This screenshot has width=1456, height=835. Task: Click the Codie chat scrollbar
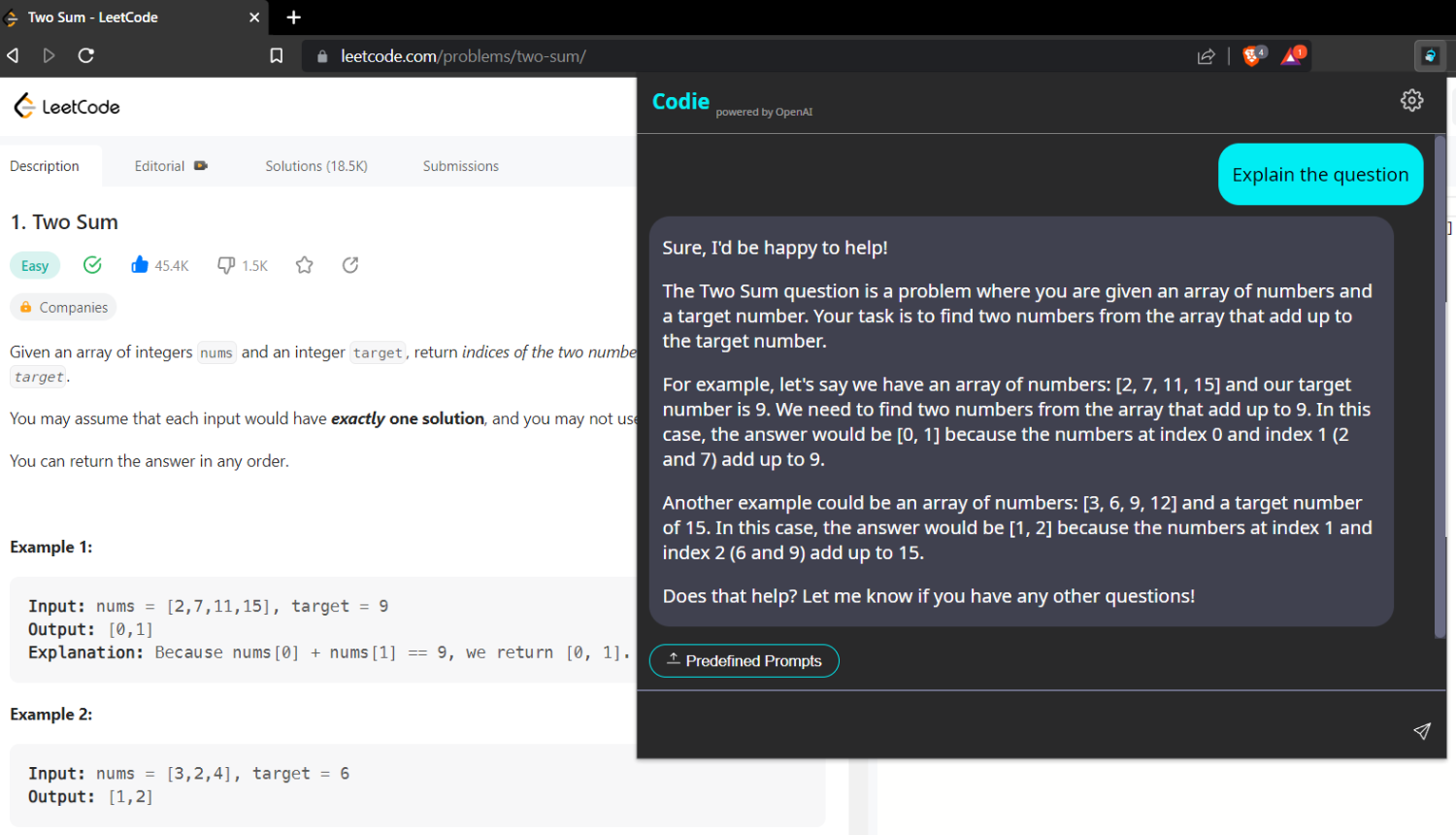point(1440,386)
